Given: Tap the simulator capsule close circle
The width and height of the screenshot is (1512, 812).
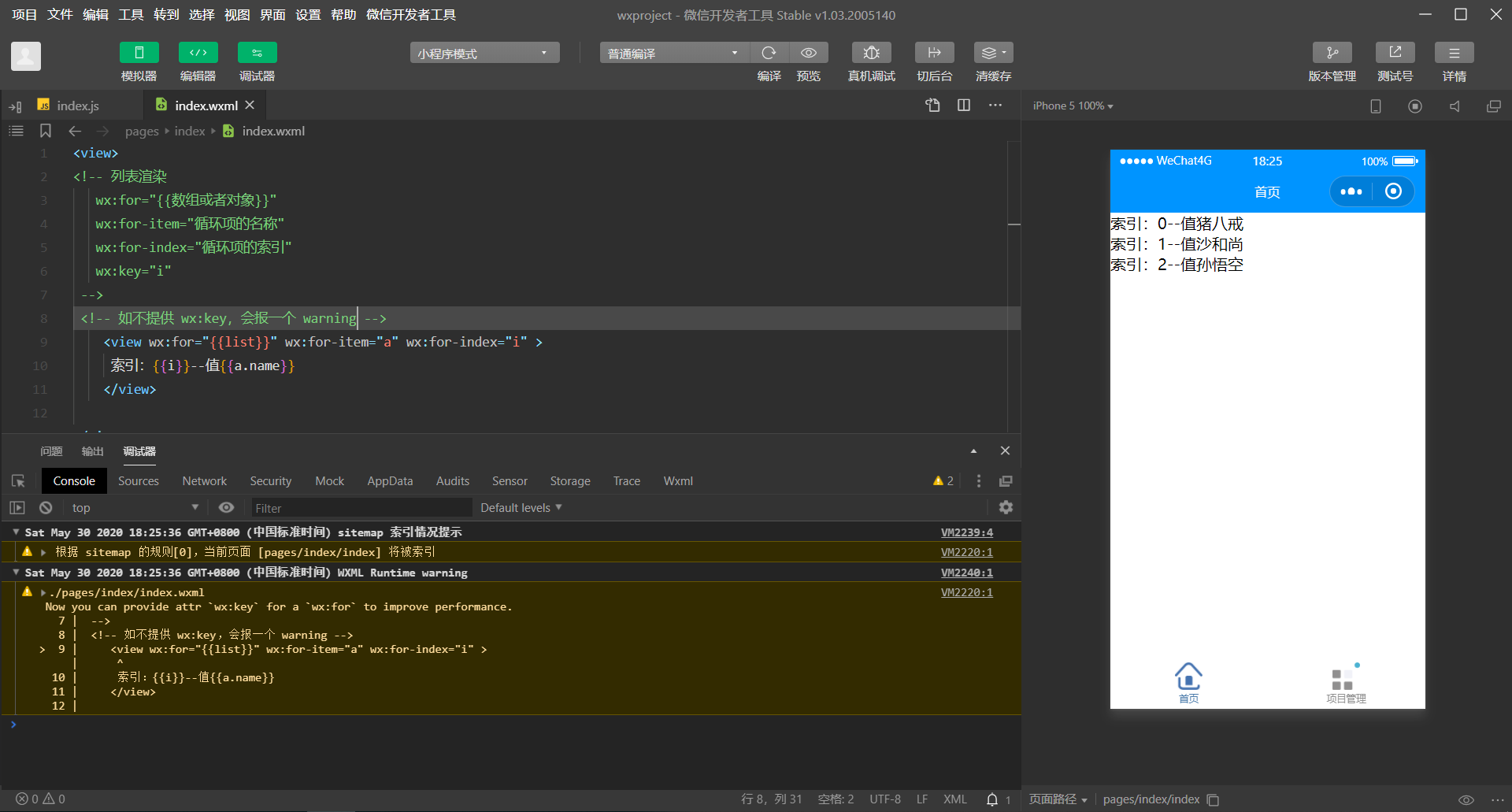Looking at the screenshot, I should [1393, 191].
